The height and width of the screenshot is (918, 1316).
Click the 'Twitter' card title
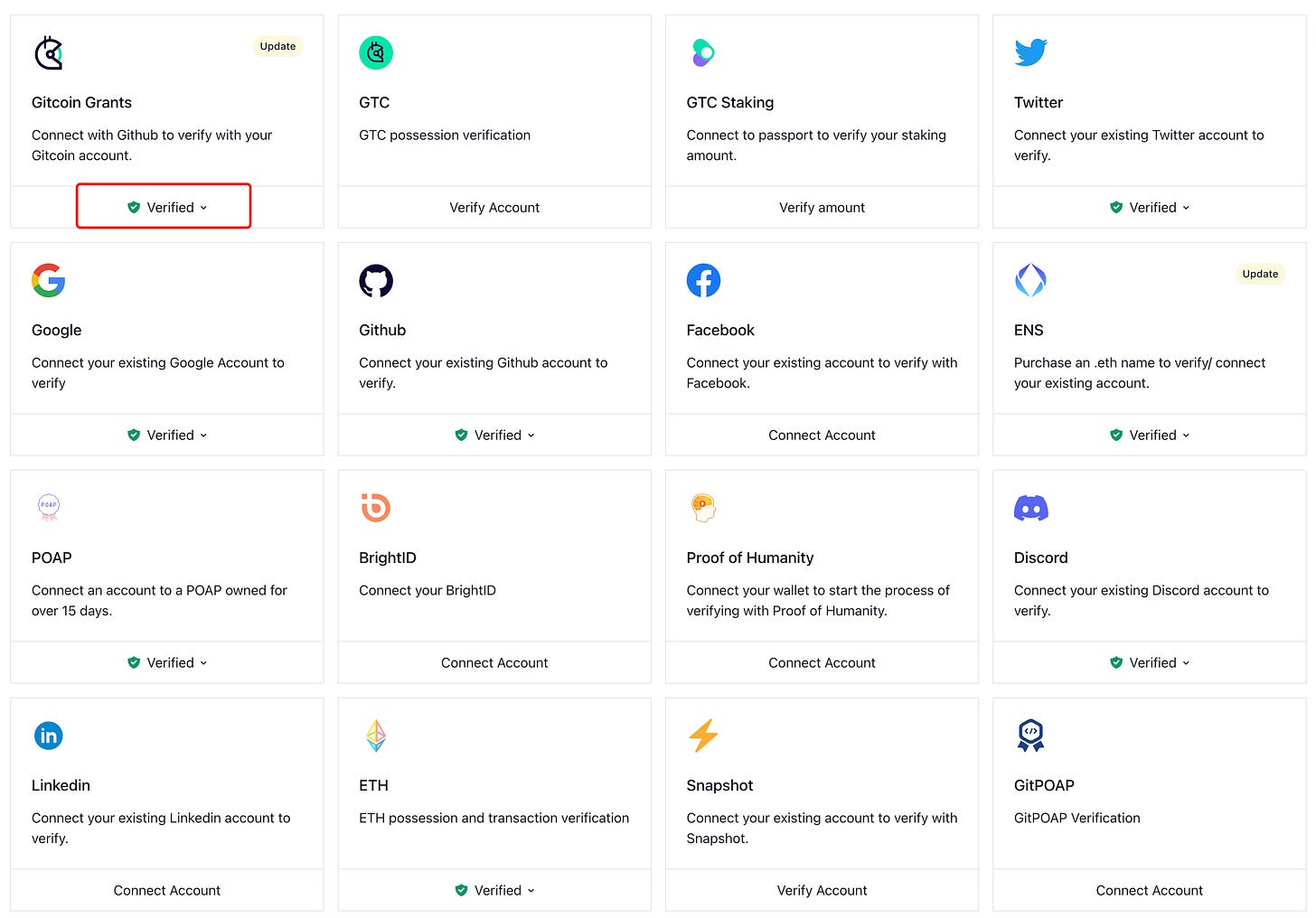coord(1039,102)
